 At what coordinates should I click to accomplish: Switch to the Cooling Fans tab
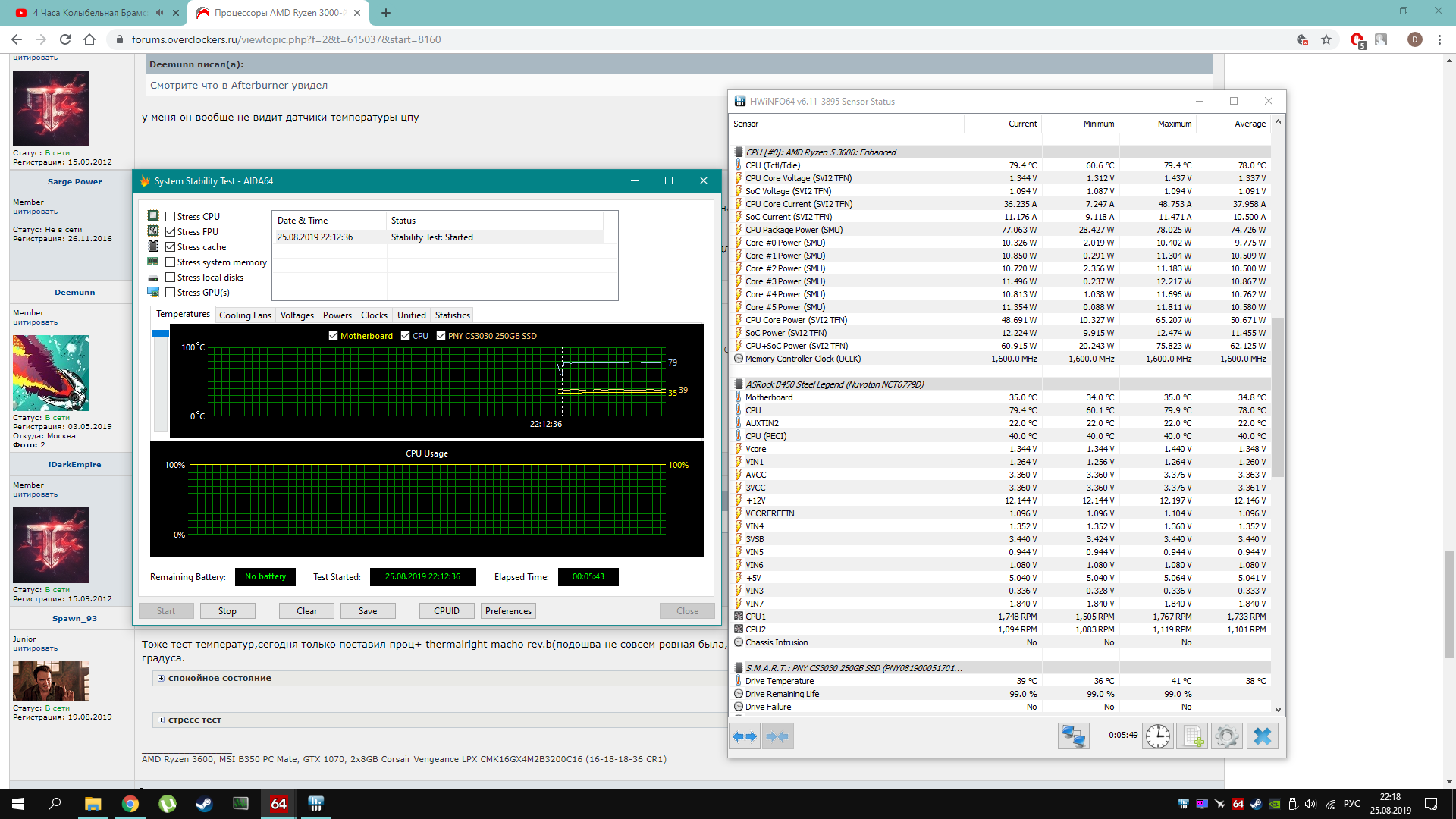(245, 315)
